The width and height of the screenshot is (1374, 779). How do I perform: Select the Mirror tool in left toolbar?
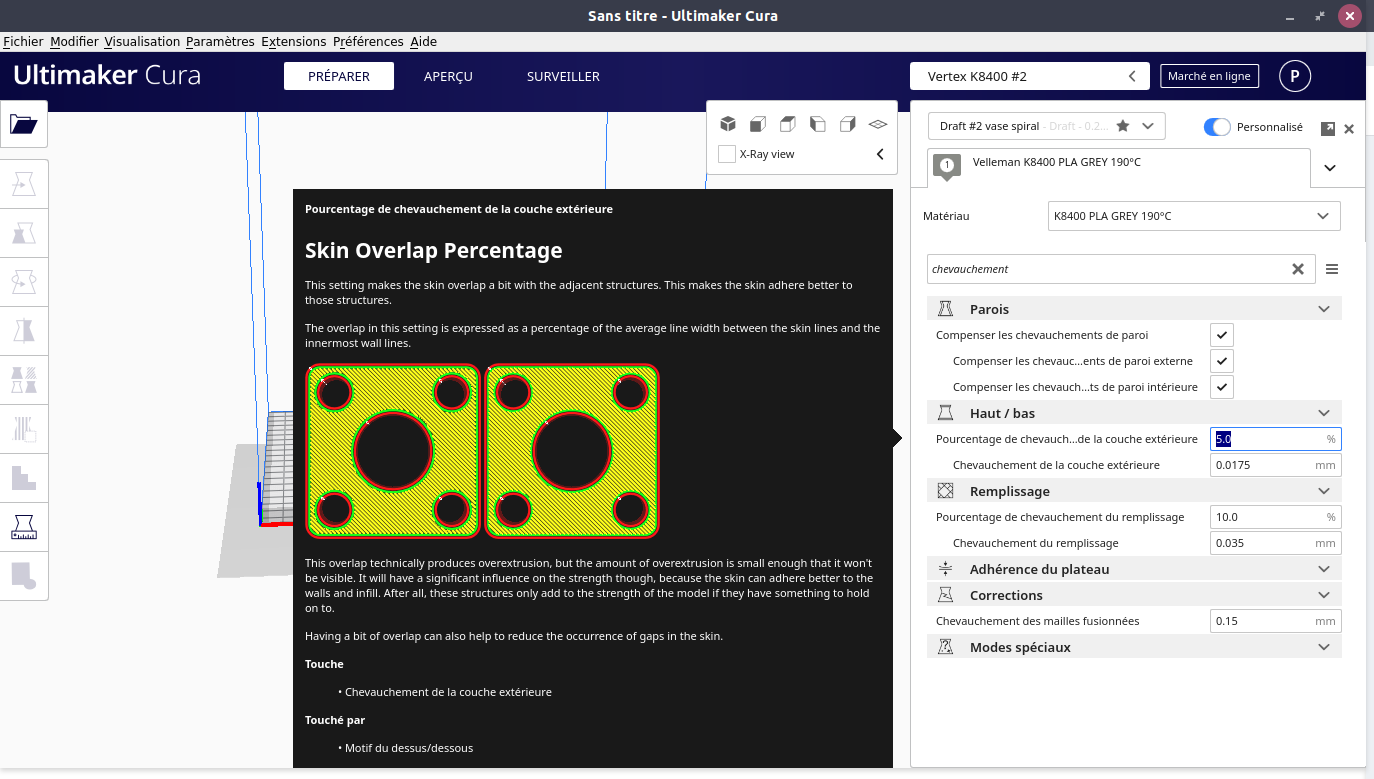[23, 330]
